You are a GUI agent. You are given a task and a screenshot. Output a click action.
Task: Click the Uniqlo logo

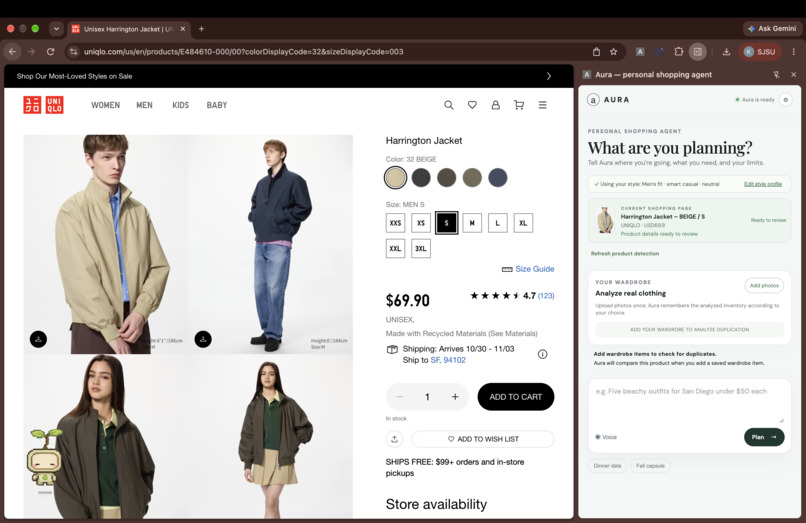tap(44, 105)
